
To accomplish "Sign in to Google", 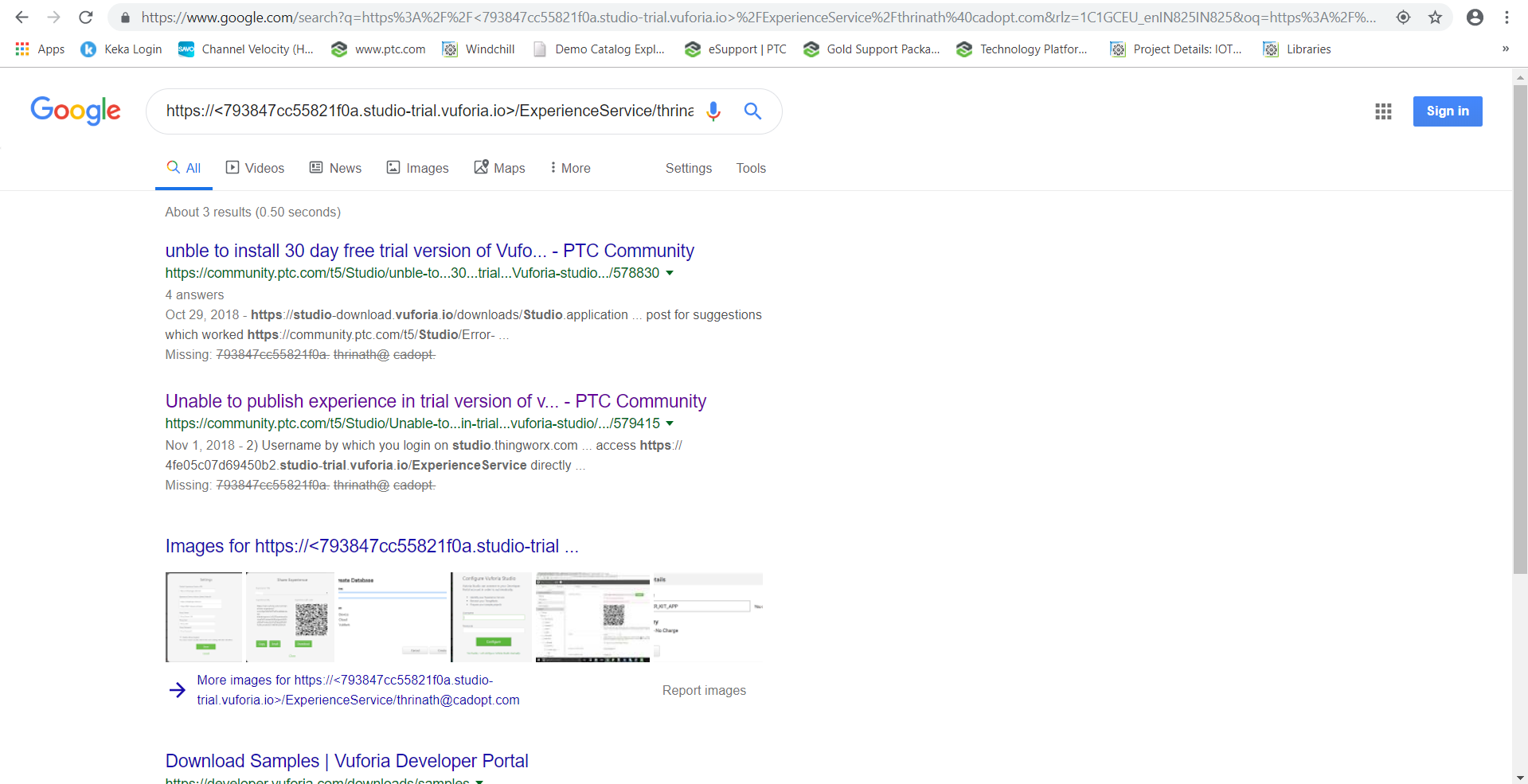I will 1447,111.
